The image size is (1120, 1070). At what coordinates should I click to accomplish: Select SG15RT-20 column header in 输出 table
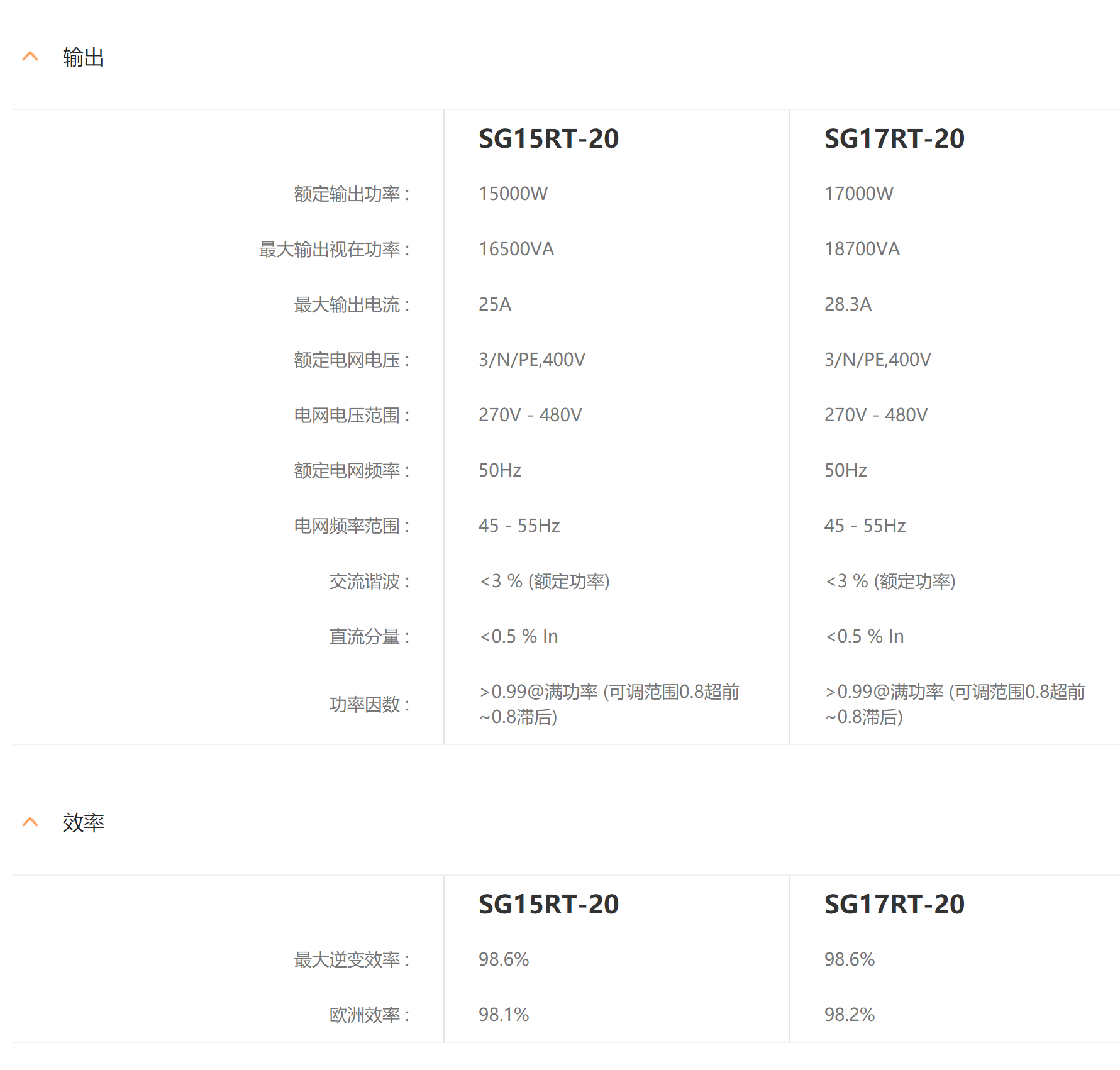pos(548,139)
